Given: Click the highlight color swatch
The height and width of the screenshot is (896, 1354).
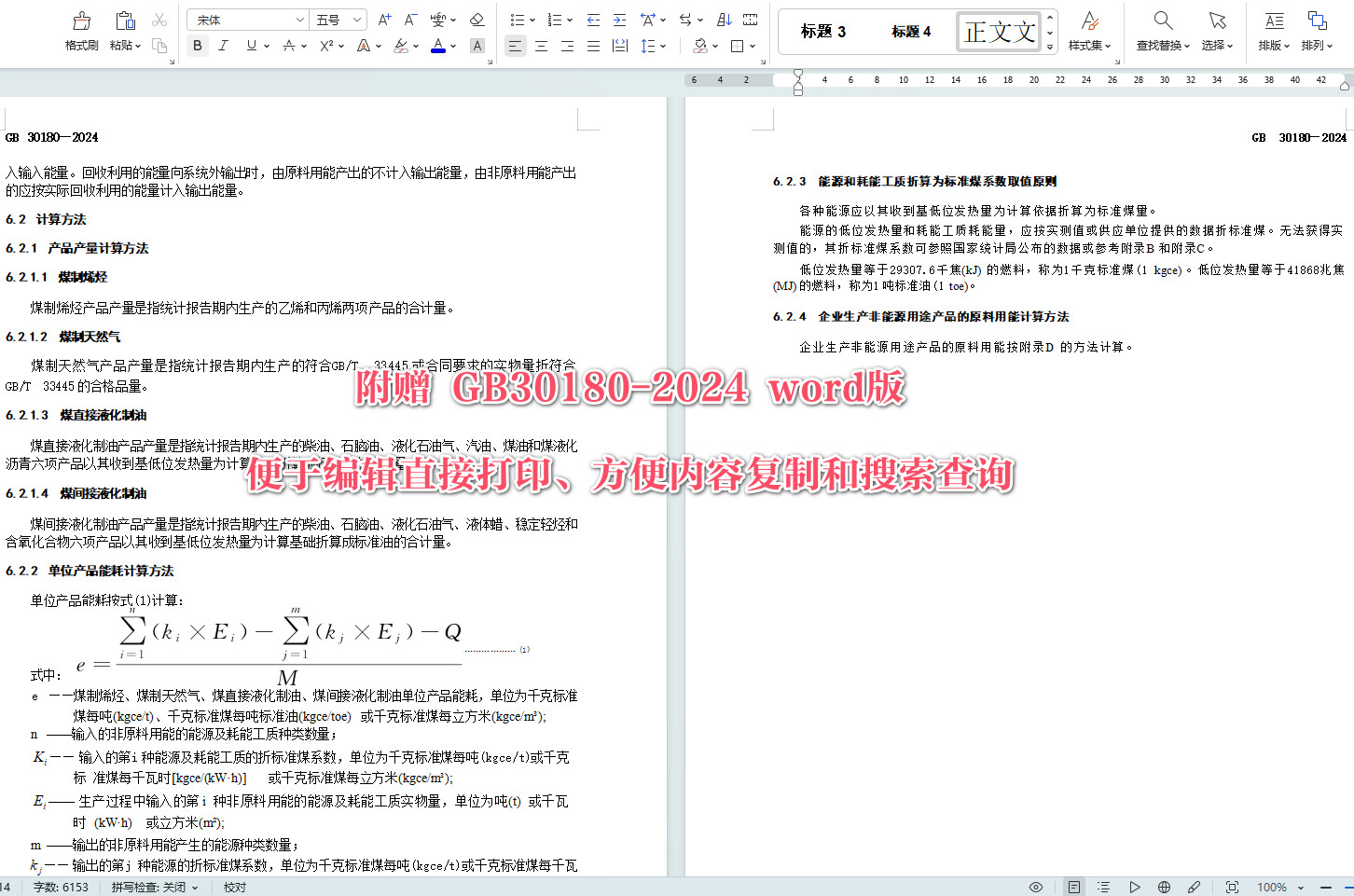Looking at the screenshot, I should coord(399,45).
